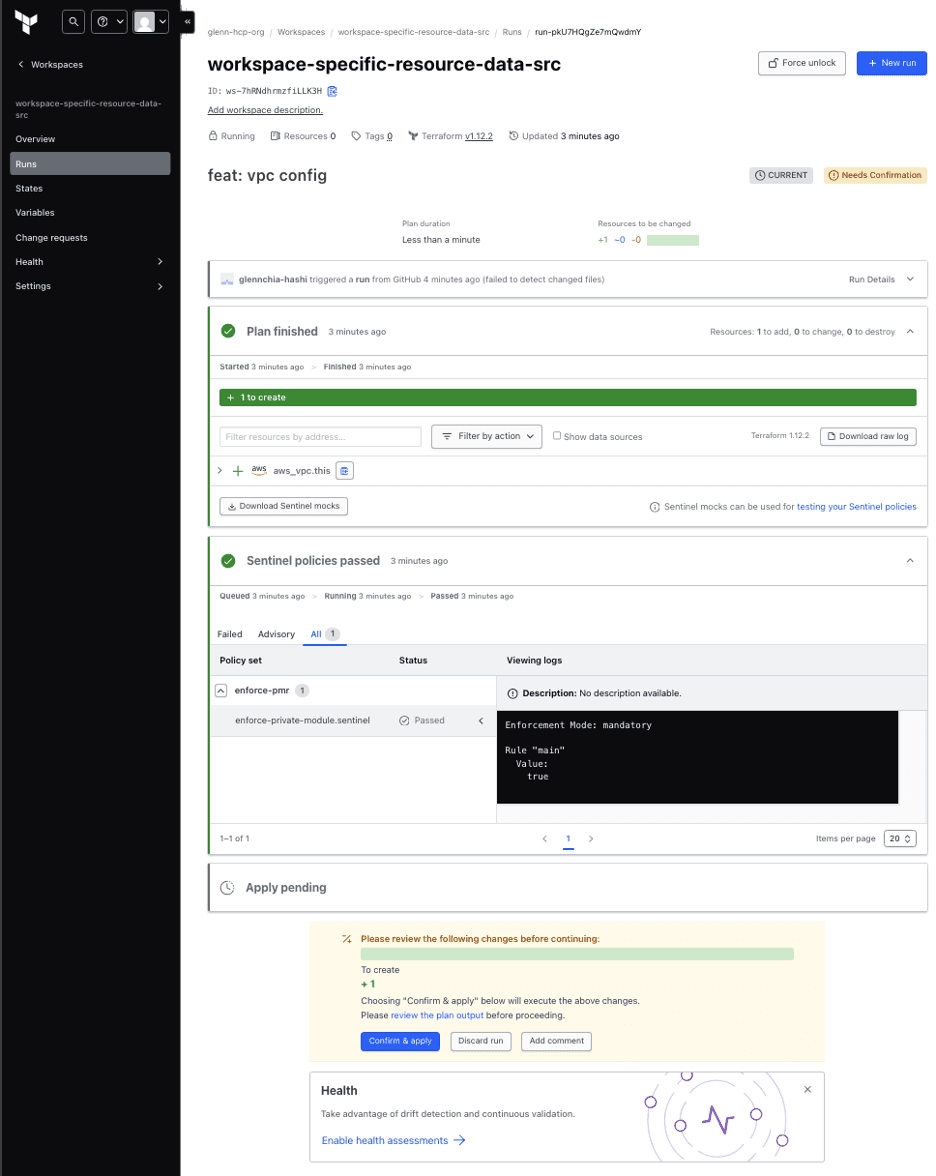This screenshot has width=936, height=1176.
Task: Click the Apply pending clock icon
Action: coord(227,887)
